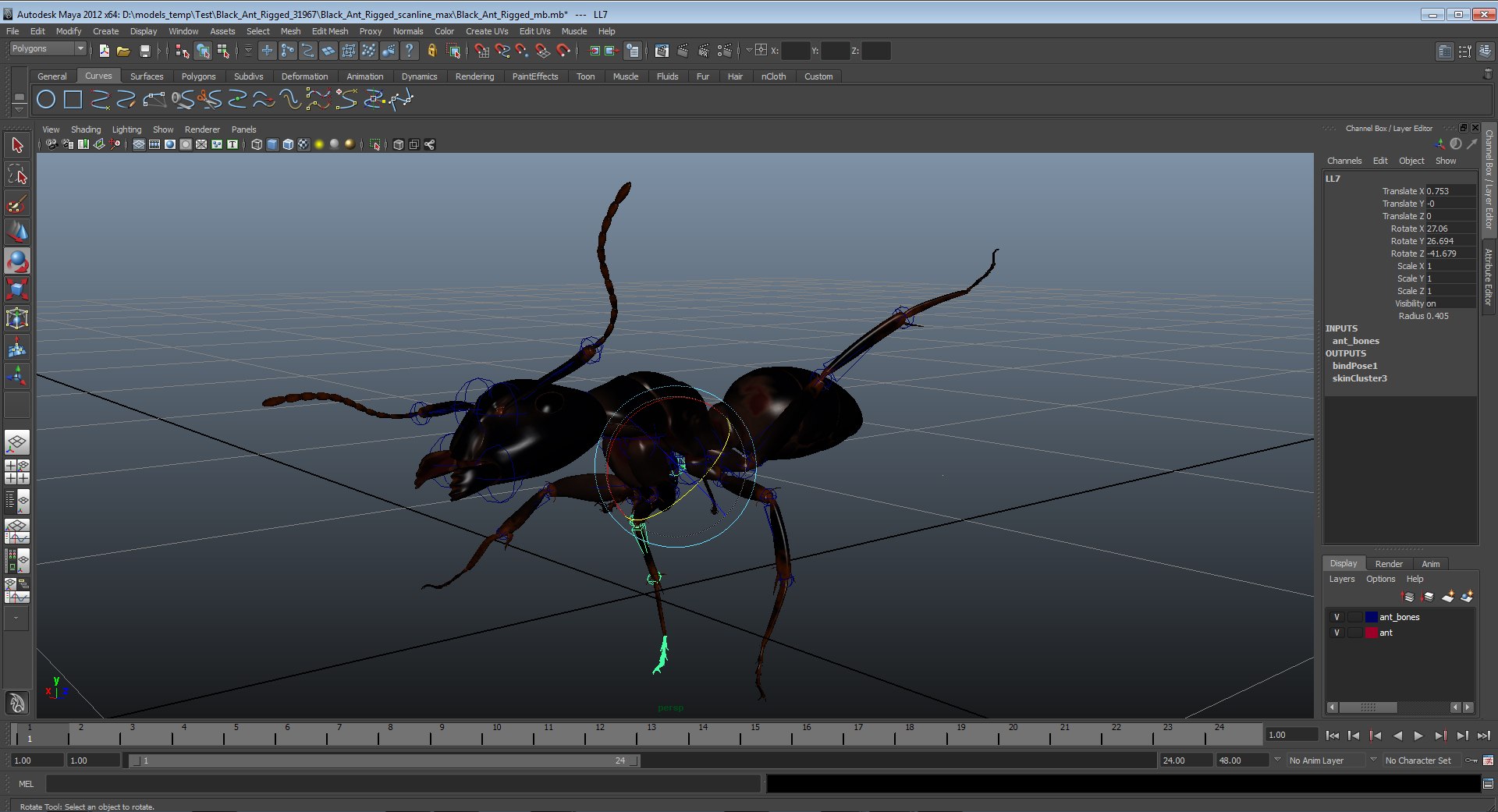The height and width of the screenshot is (812, 1498).
Task: Activate the Lasso select tool
Action: pyautogui.click(x=17, y=175)
